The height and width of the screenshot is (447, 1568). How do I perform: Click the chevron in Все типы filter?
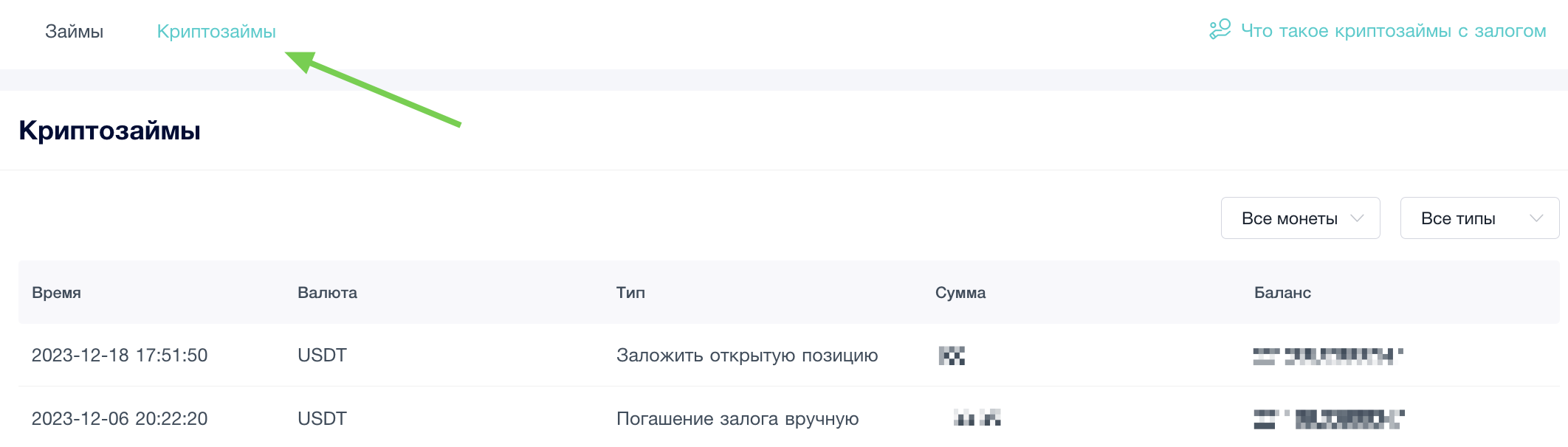pos(1536,218)
